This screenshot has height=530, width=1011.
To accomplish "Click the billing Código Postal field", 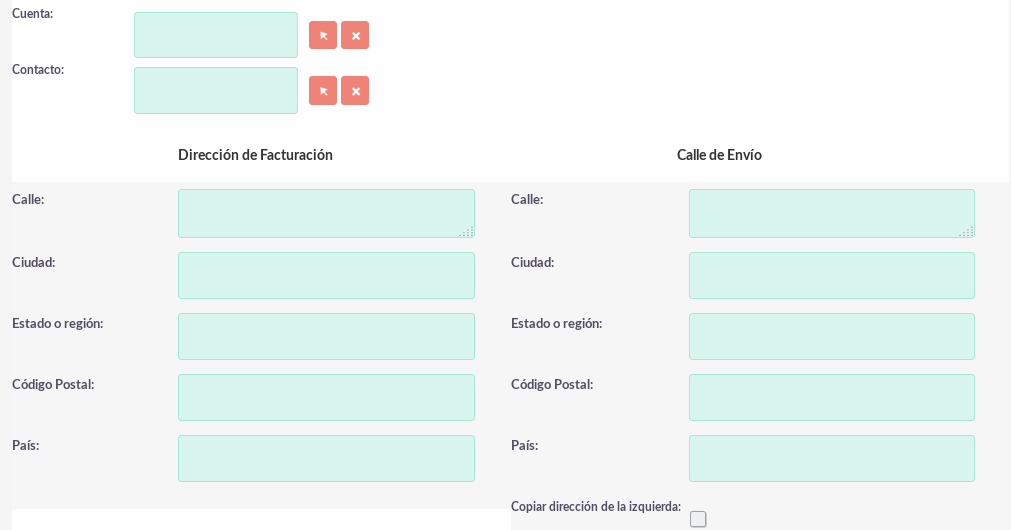I will 326,397.
